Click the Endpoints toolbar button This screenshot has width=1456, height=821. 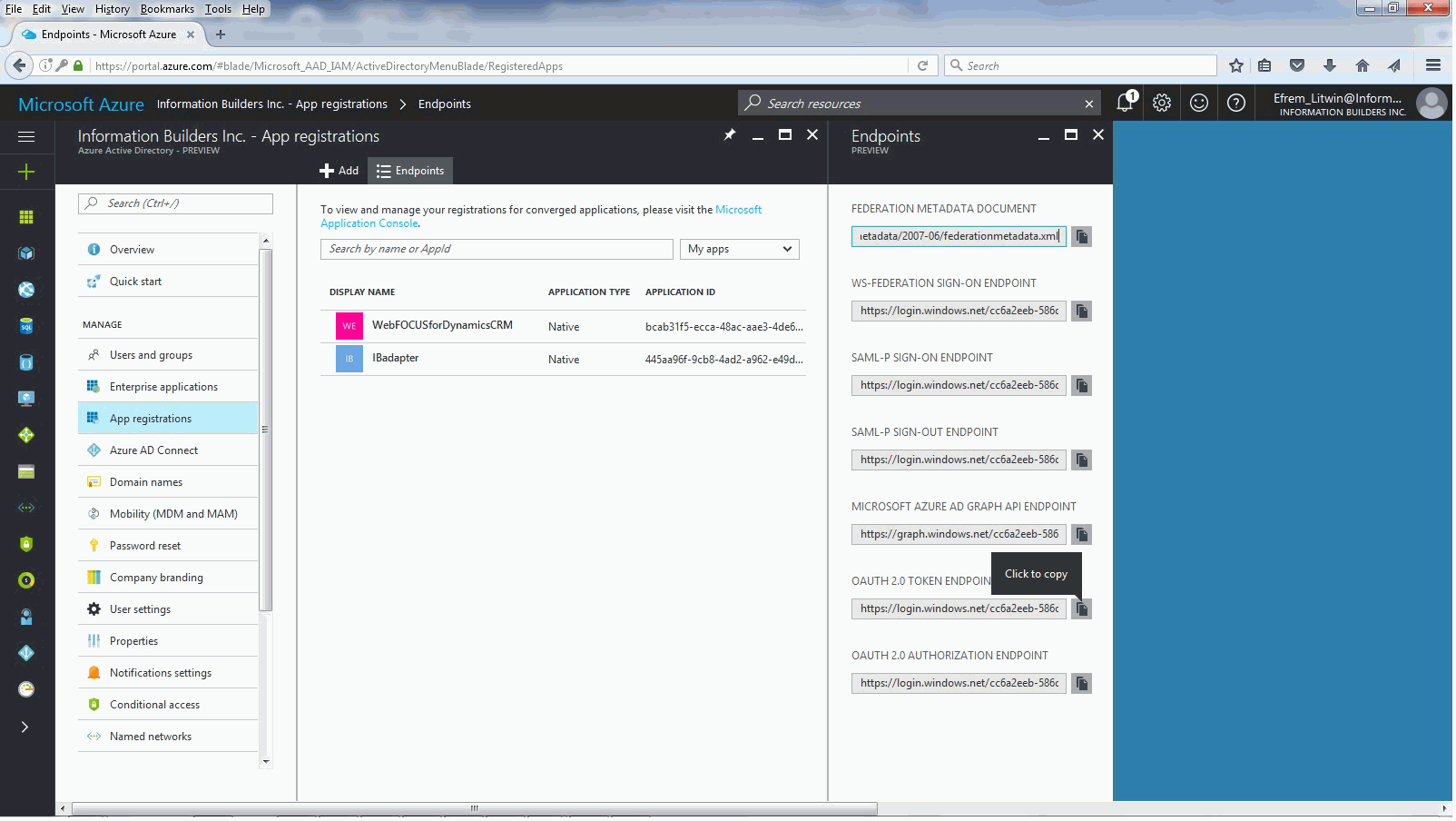[x=410, y=171]
